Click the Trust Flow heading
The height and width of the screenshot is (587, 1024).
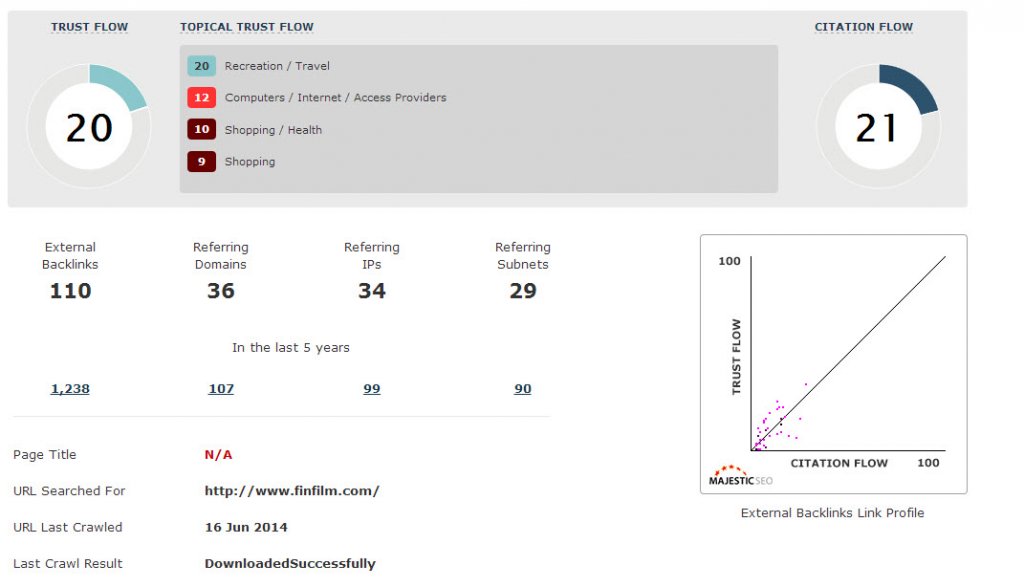click(x=90, y=27)
